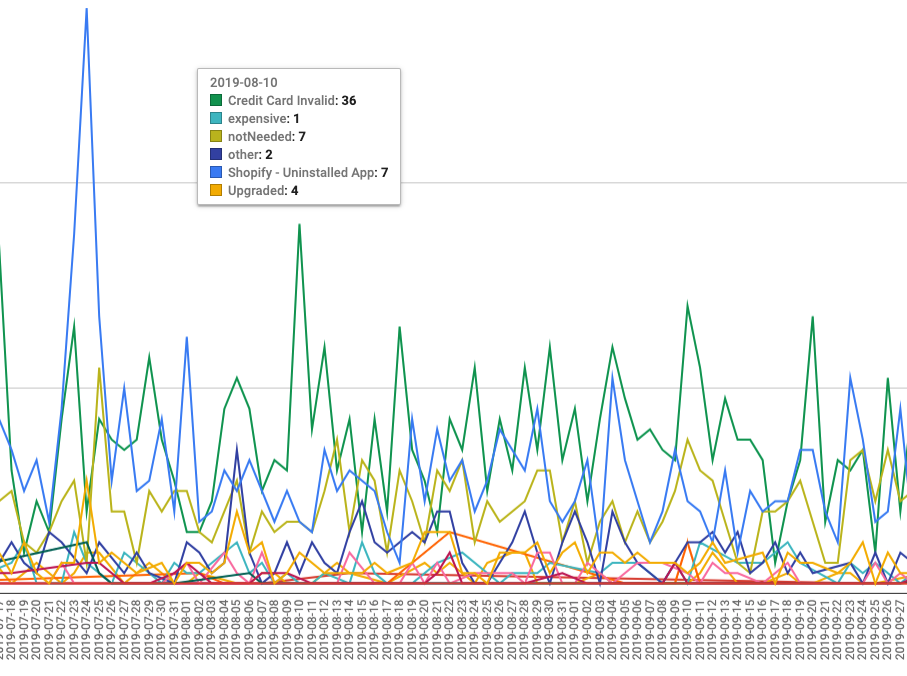The image size is (907, 676).
Task: Click the green line peak on 2019-09-20
Action: (812, 316)
